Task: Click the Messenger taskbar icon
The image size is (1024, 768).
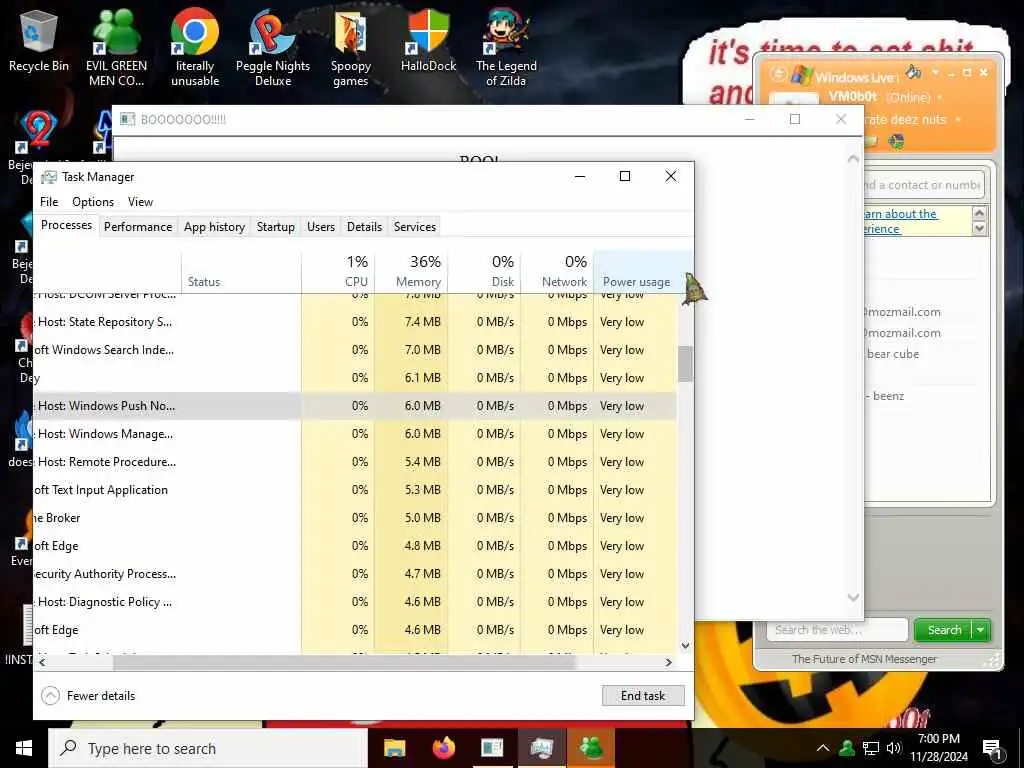Action: click(591, 748)
